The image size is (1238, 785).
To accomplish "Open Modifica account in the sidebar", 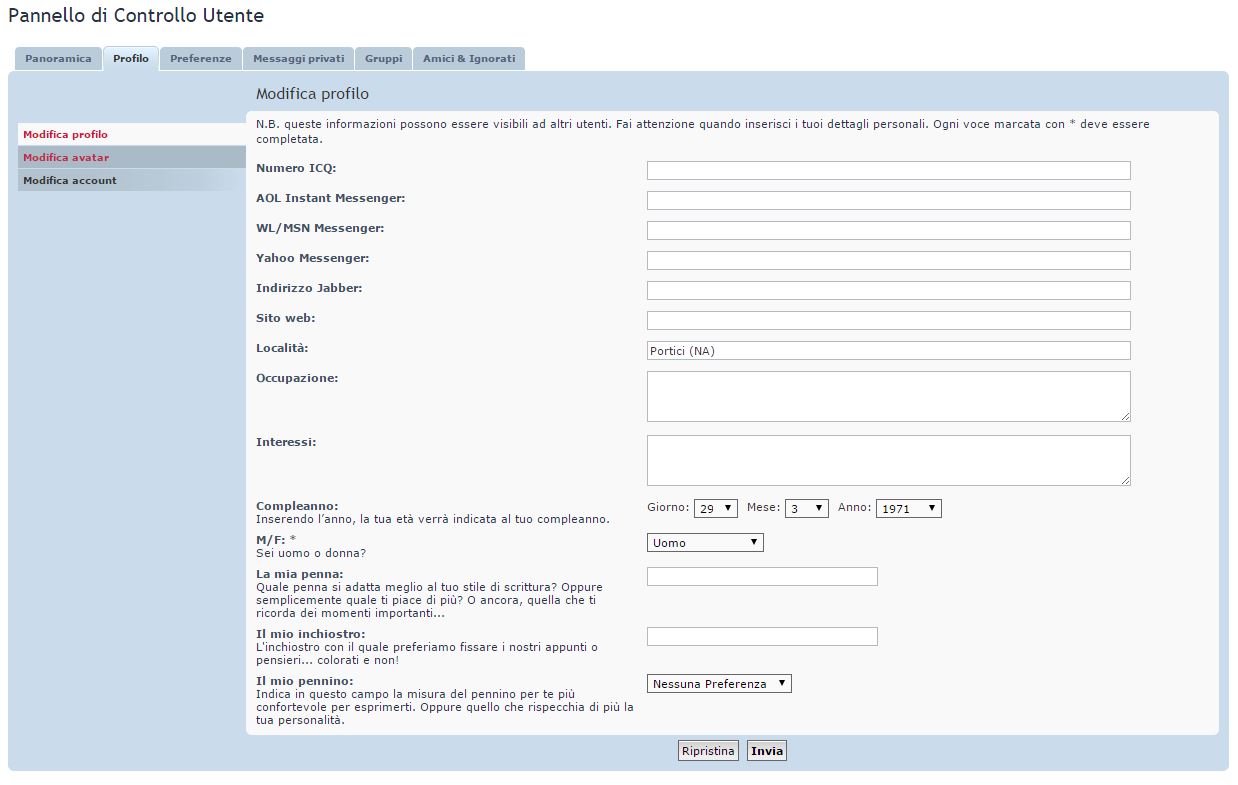I will click(x=70, y=181).
